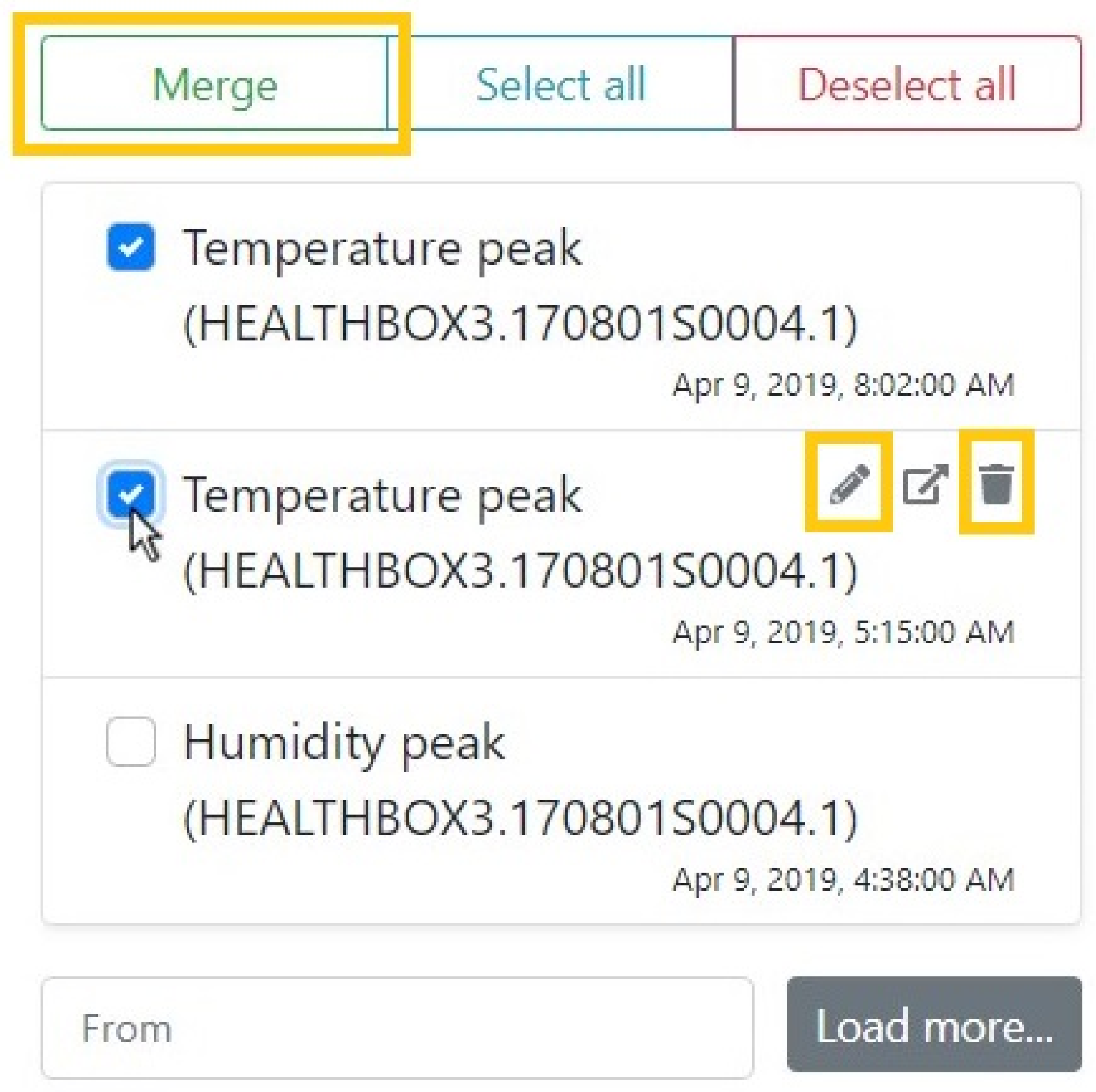1096x1092 pixels.
Task: Open event in new window icon
Action: click(924, 484)
